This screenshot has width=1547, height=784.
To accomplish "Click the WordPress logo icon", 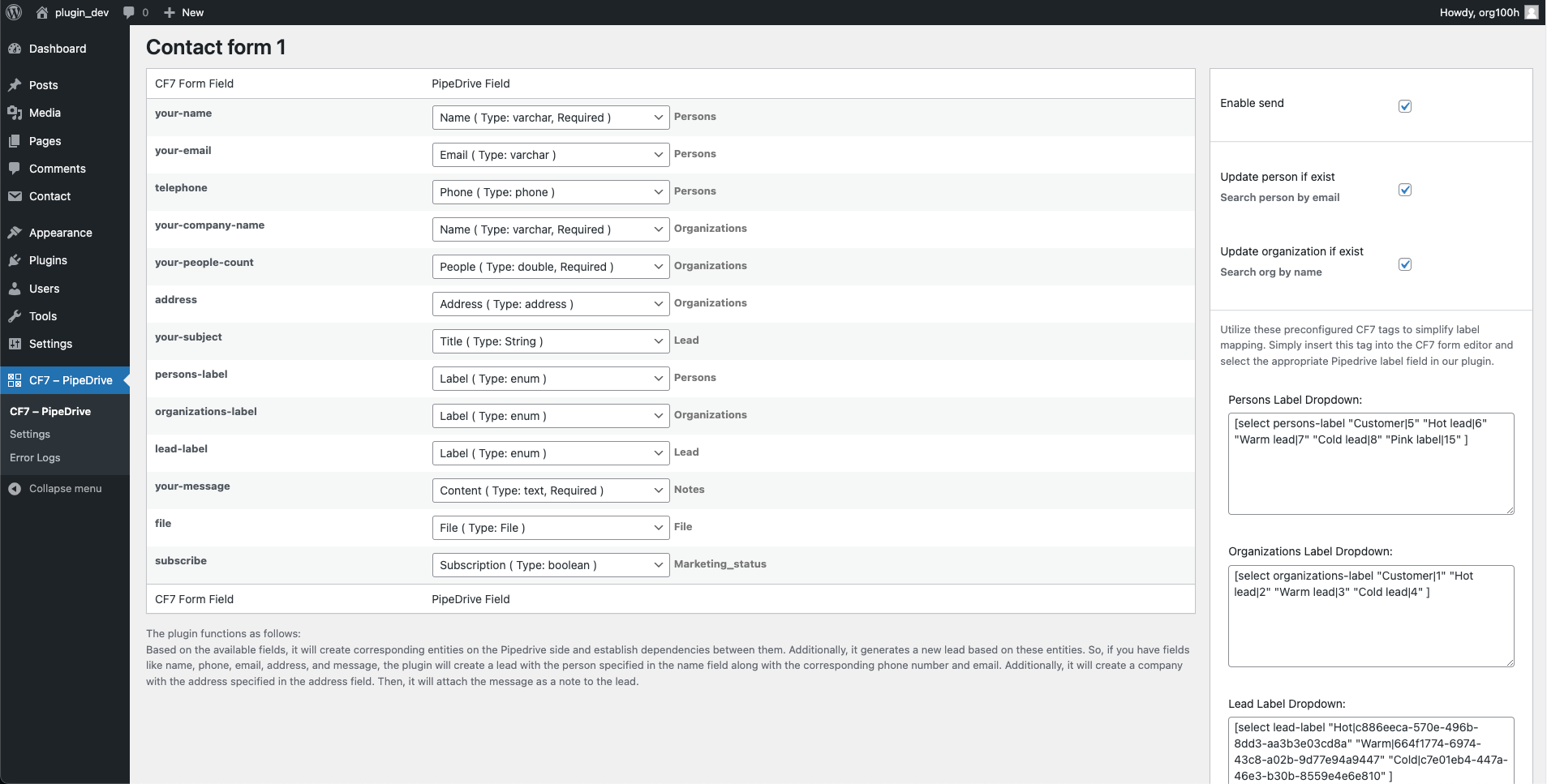I will point(14,12).
